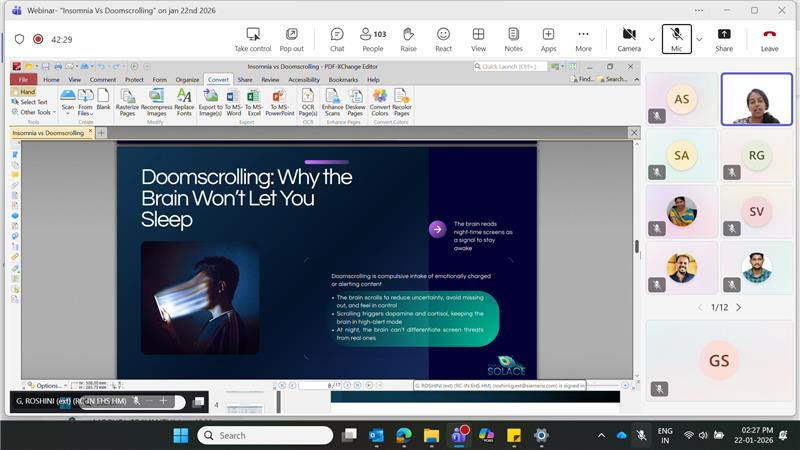Click the Share screen icon
The image size is (800, 450).
723,39
